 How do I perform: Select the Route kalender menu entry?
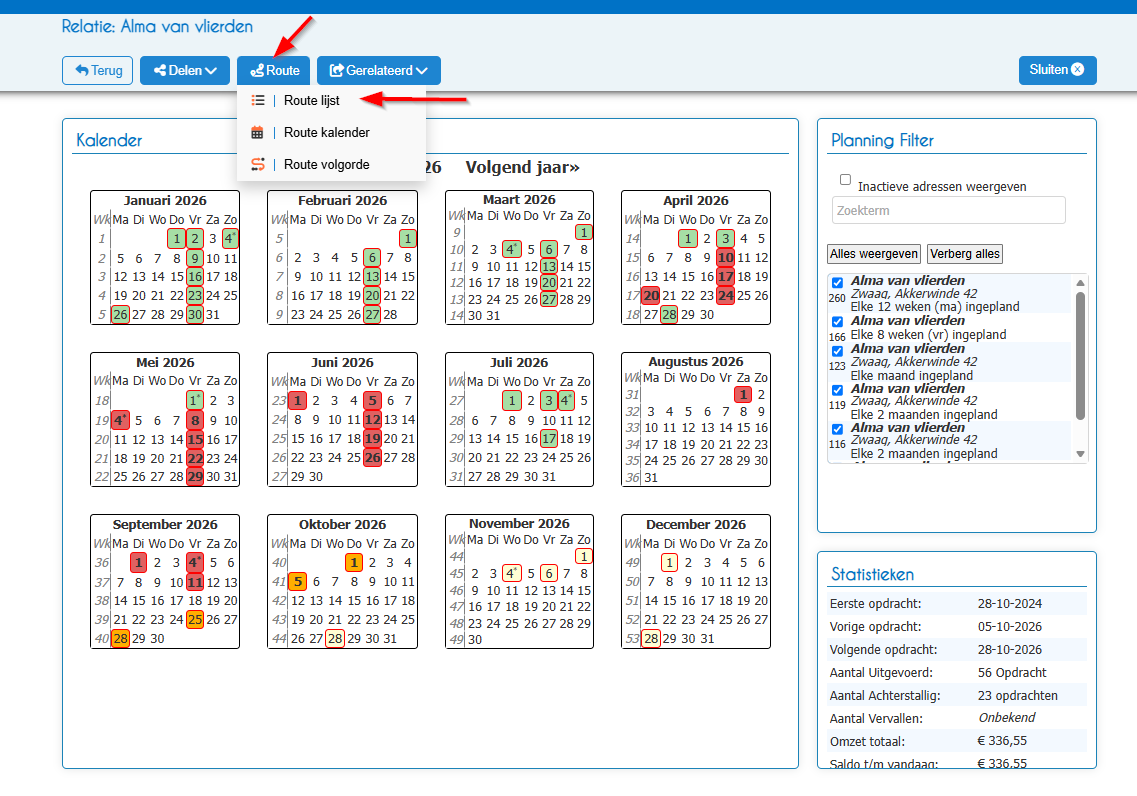click(326, 133)
